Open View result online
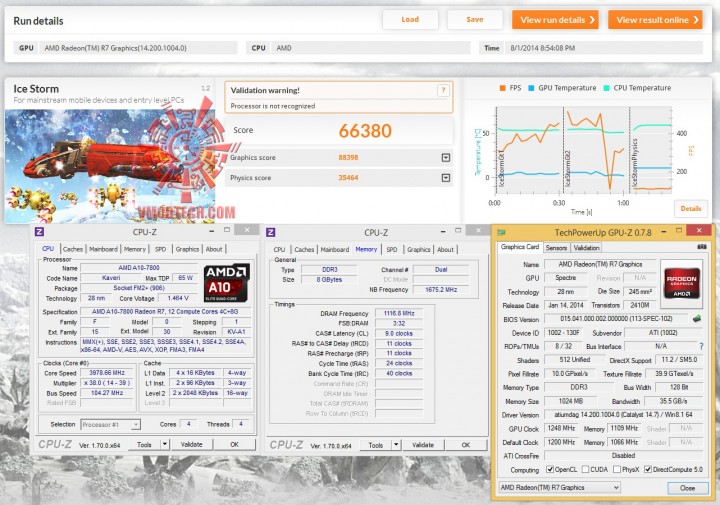Screen dimensions: 720x505 (x=656, y=20)
